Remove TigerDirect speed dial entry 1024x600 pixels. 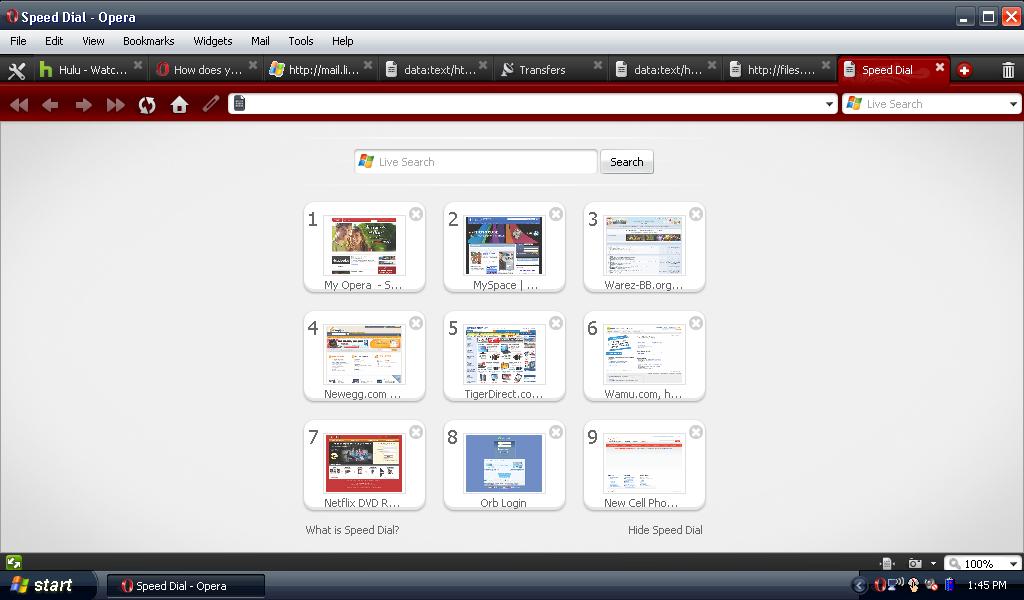tap(556, 323)
